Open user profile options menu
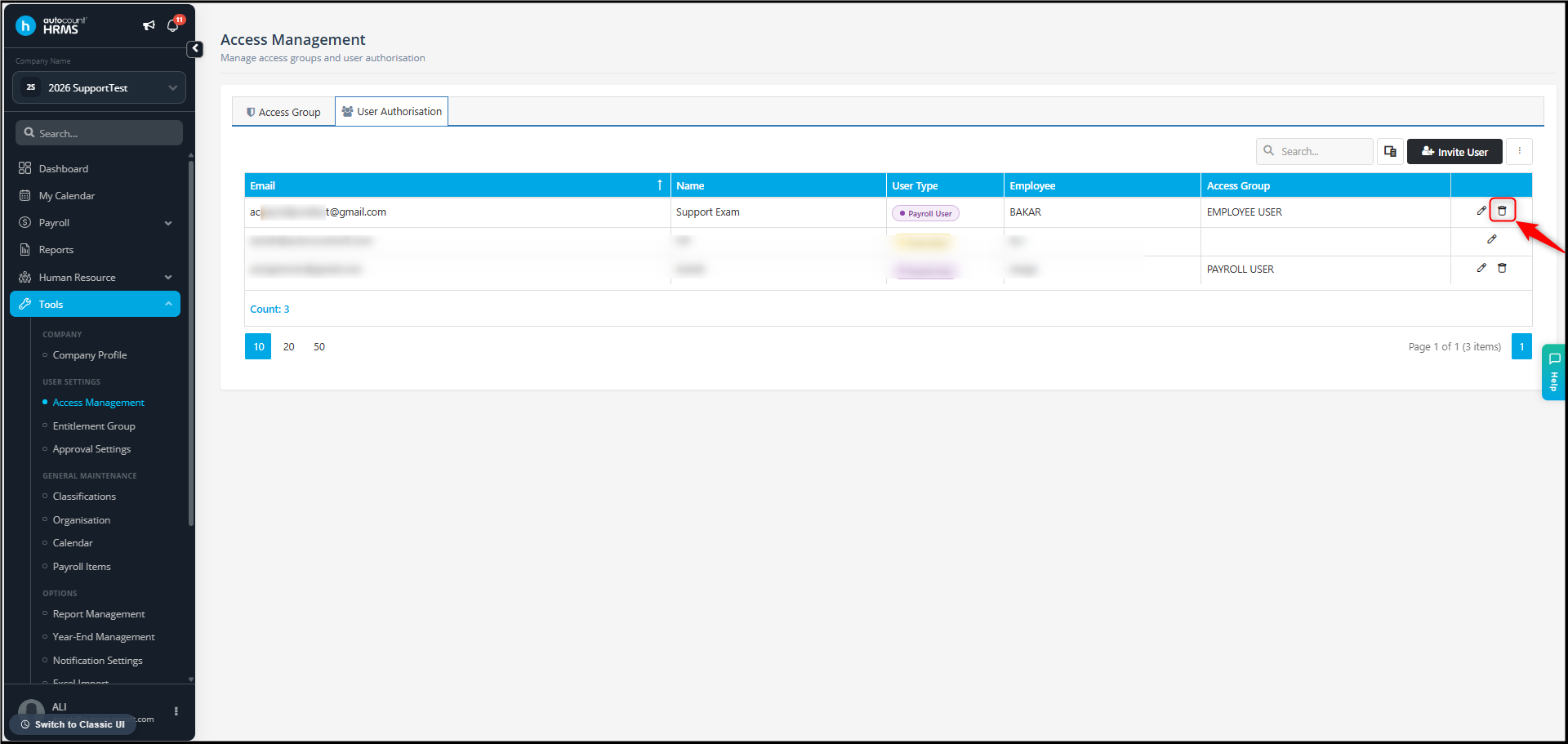This screenshot has height=744, width=1568. (x=176, y=711)
